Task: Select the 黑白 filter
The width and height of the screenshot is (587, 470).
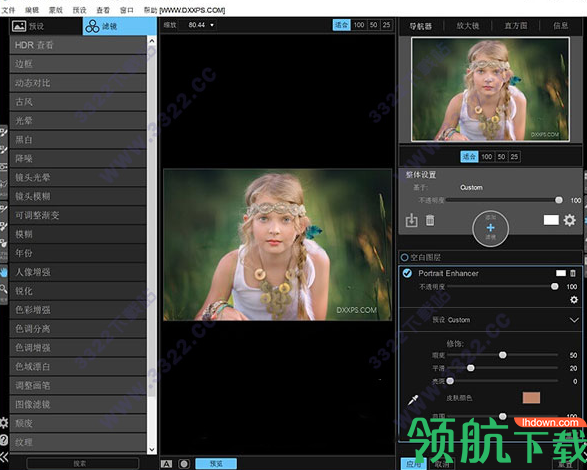Action: point(78,140)
